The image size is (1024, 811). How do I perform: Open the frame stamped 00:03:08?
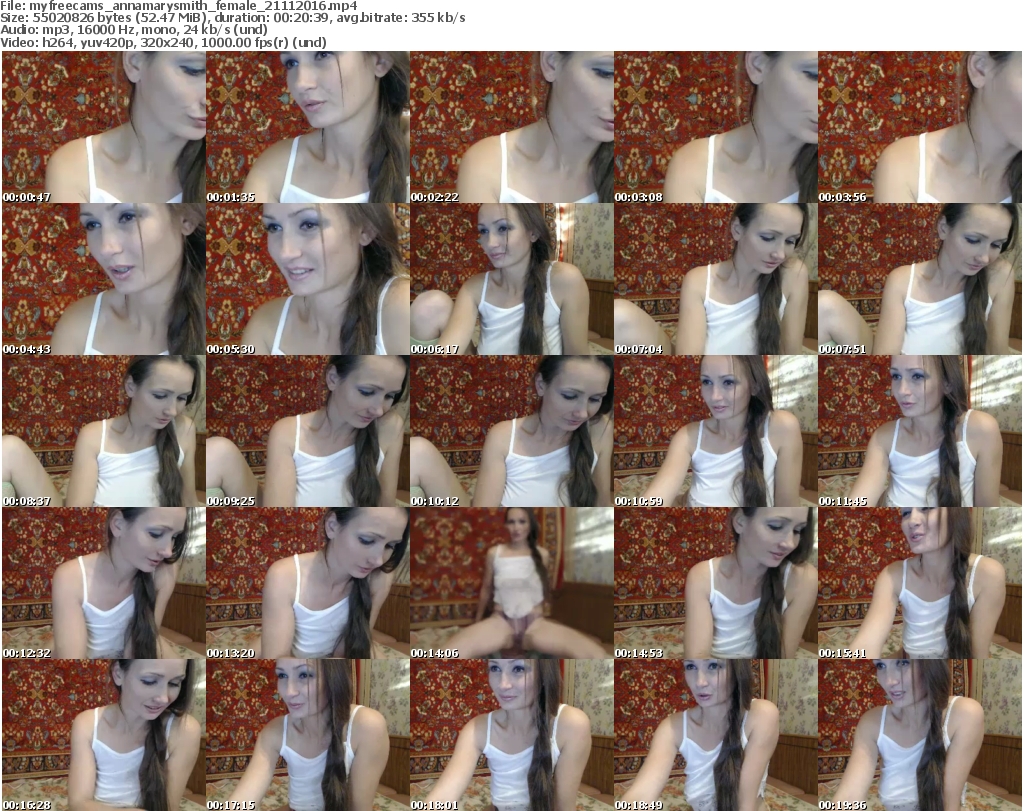[x=716, y=127]
